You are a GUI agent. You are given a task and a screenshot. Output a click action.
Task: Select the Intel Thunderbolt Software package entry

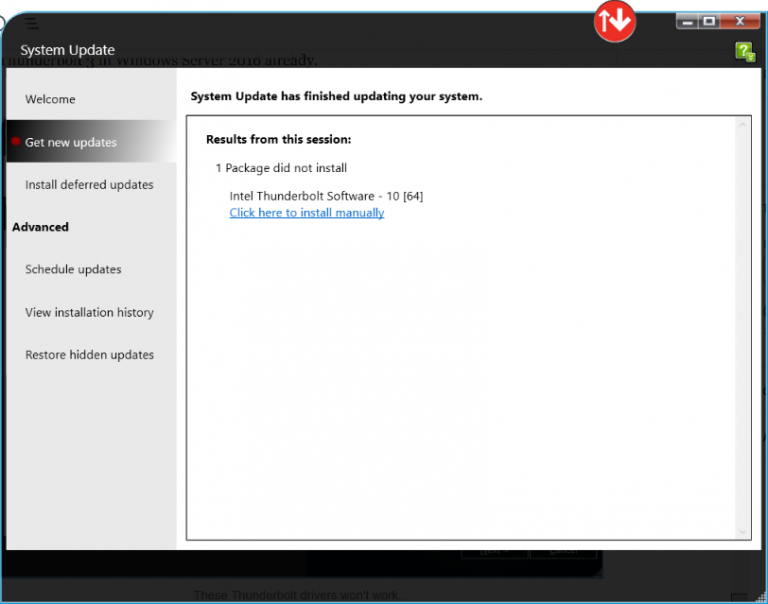(x=326, y=196)
